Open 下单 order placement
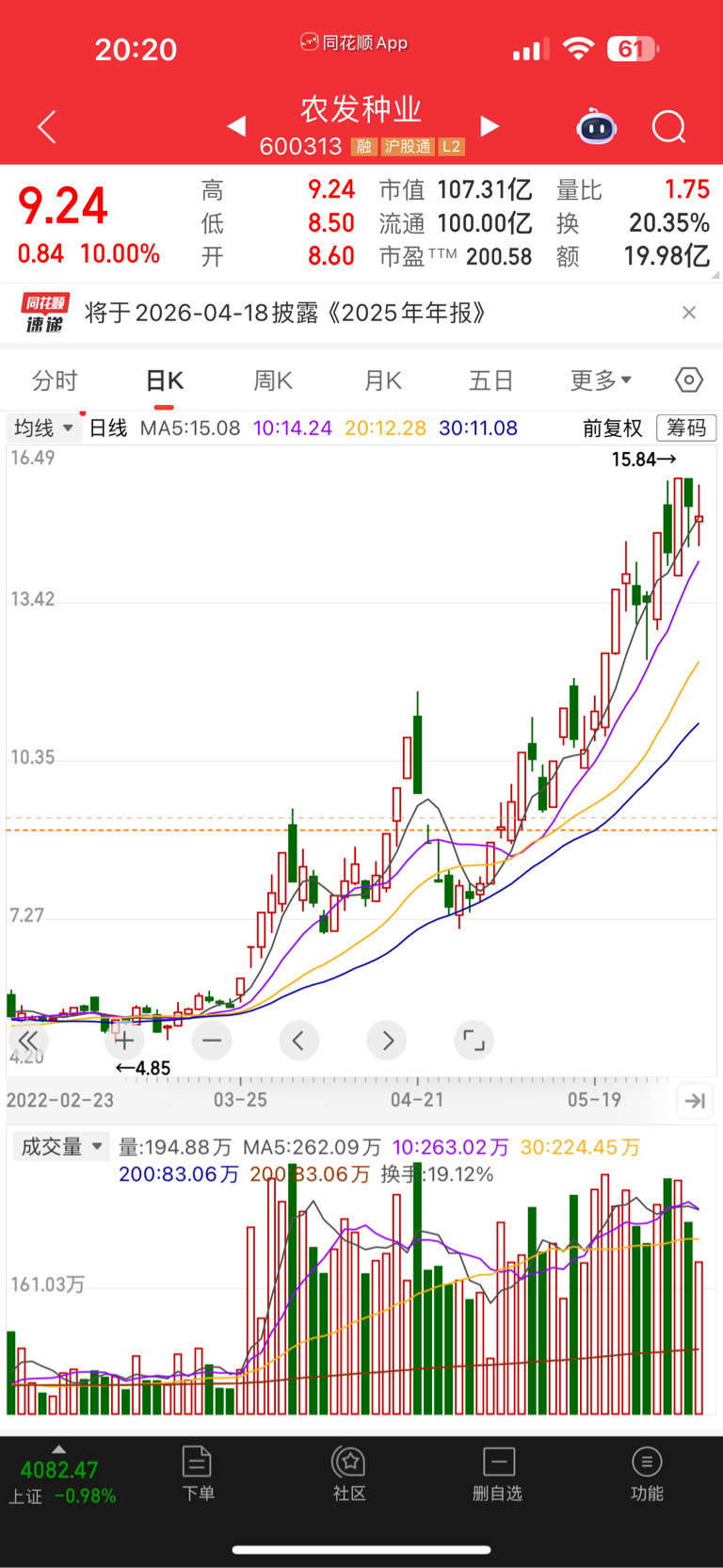 (x=198, y=1475)
